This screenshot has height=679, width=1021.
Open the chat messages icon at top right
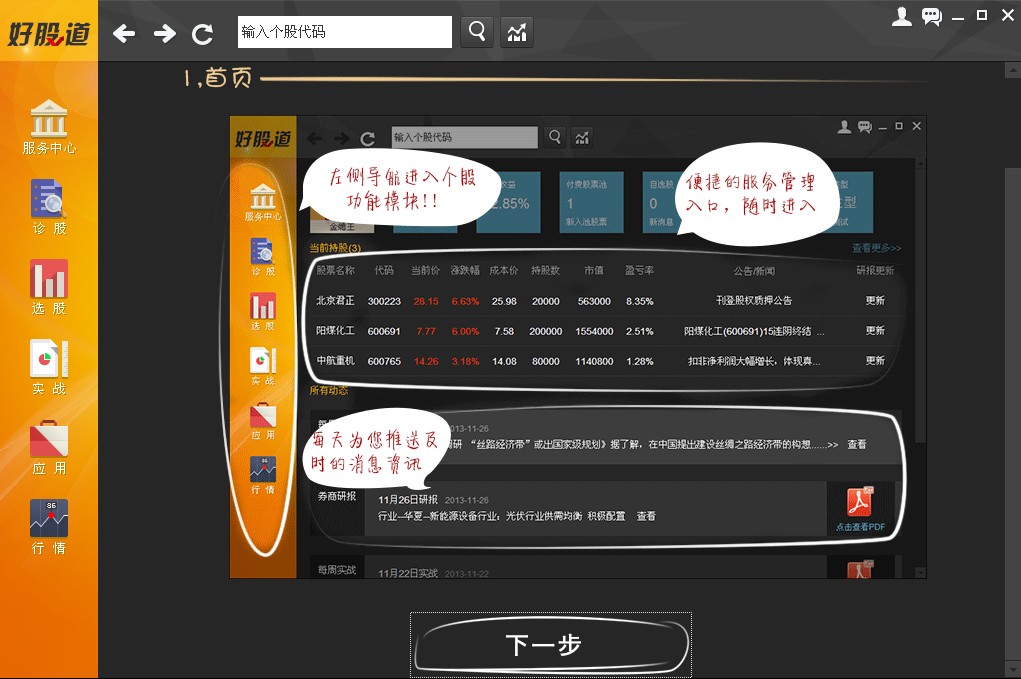click(x=932, y=16)
